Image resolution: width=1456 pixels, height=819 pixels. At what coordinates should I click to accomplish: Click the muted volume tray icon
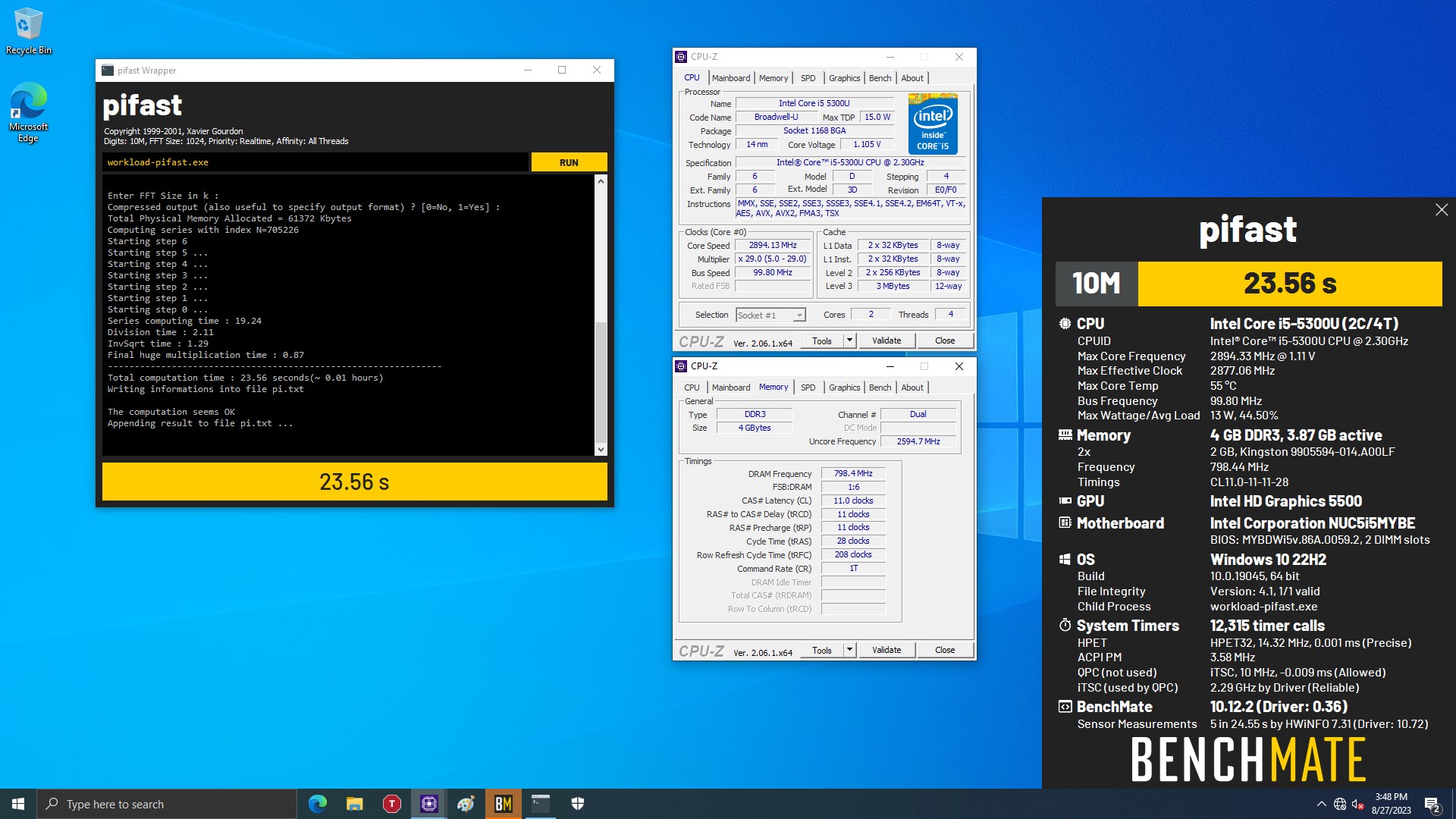[1358, 804]
